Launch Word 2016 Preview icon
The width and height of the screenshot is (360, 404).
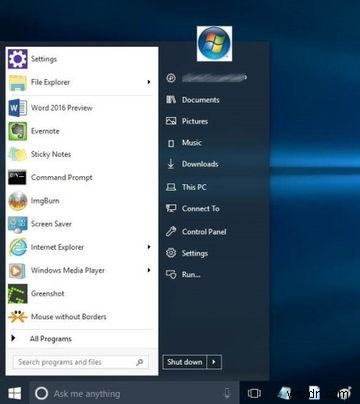[x=18, y=108]
